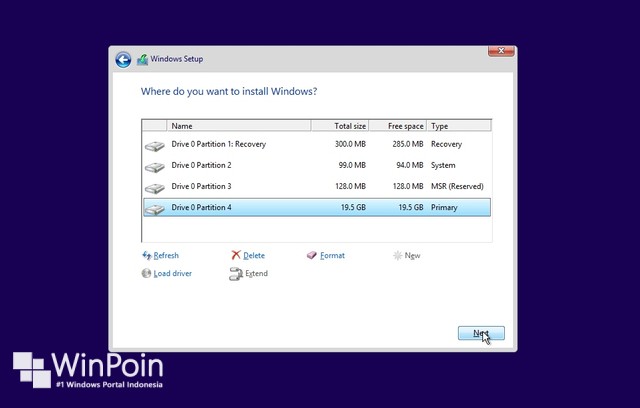Viewport: 640px width, 408px height.
Task: Click the 94.0 MB free space cell
Action: point(410,165)
